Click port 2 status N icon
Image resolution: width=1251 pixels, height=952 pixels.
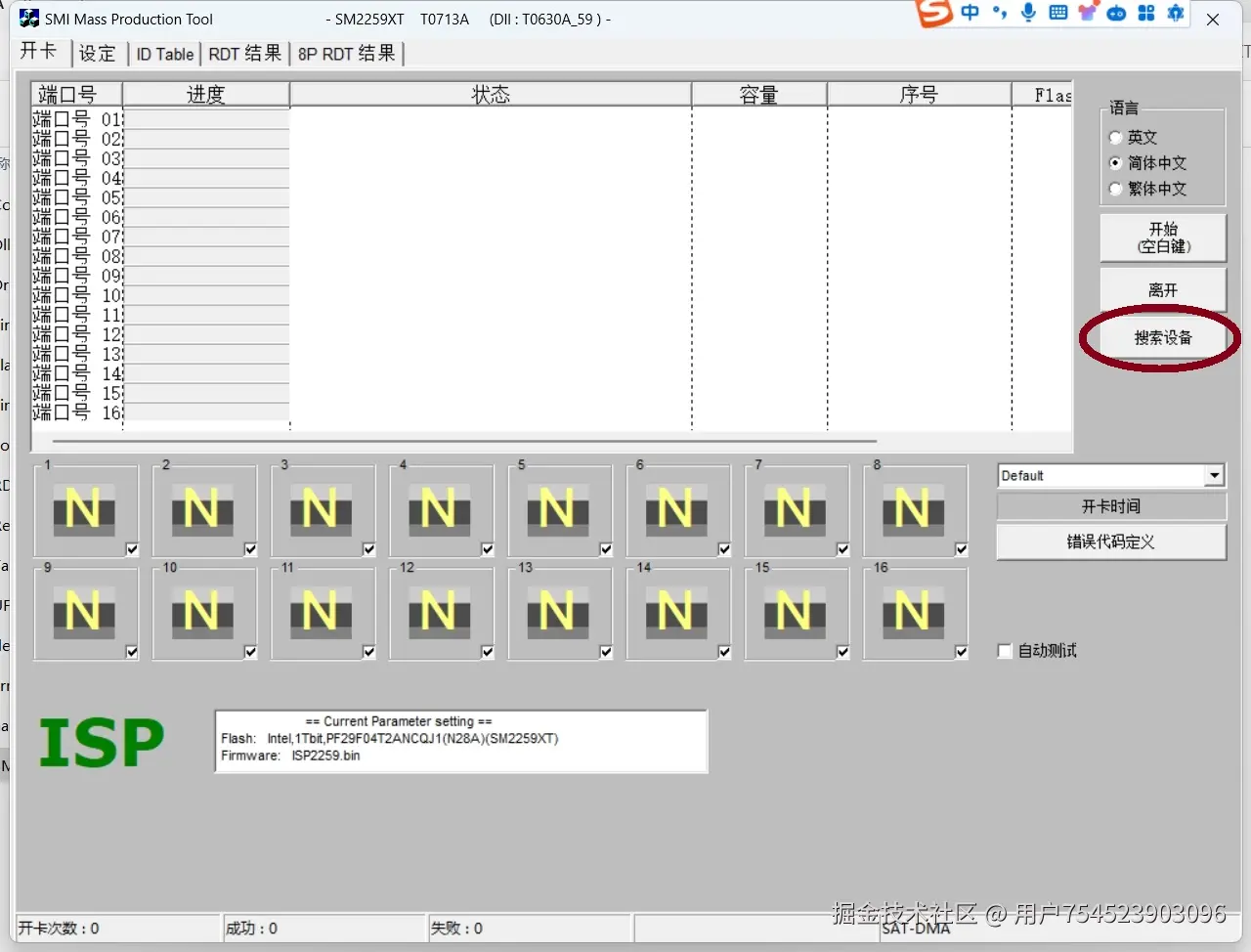point(202,510)
